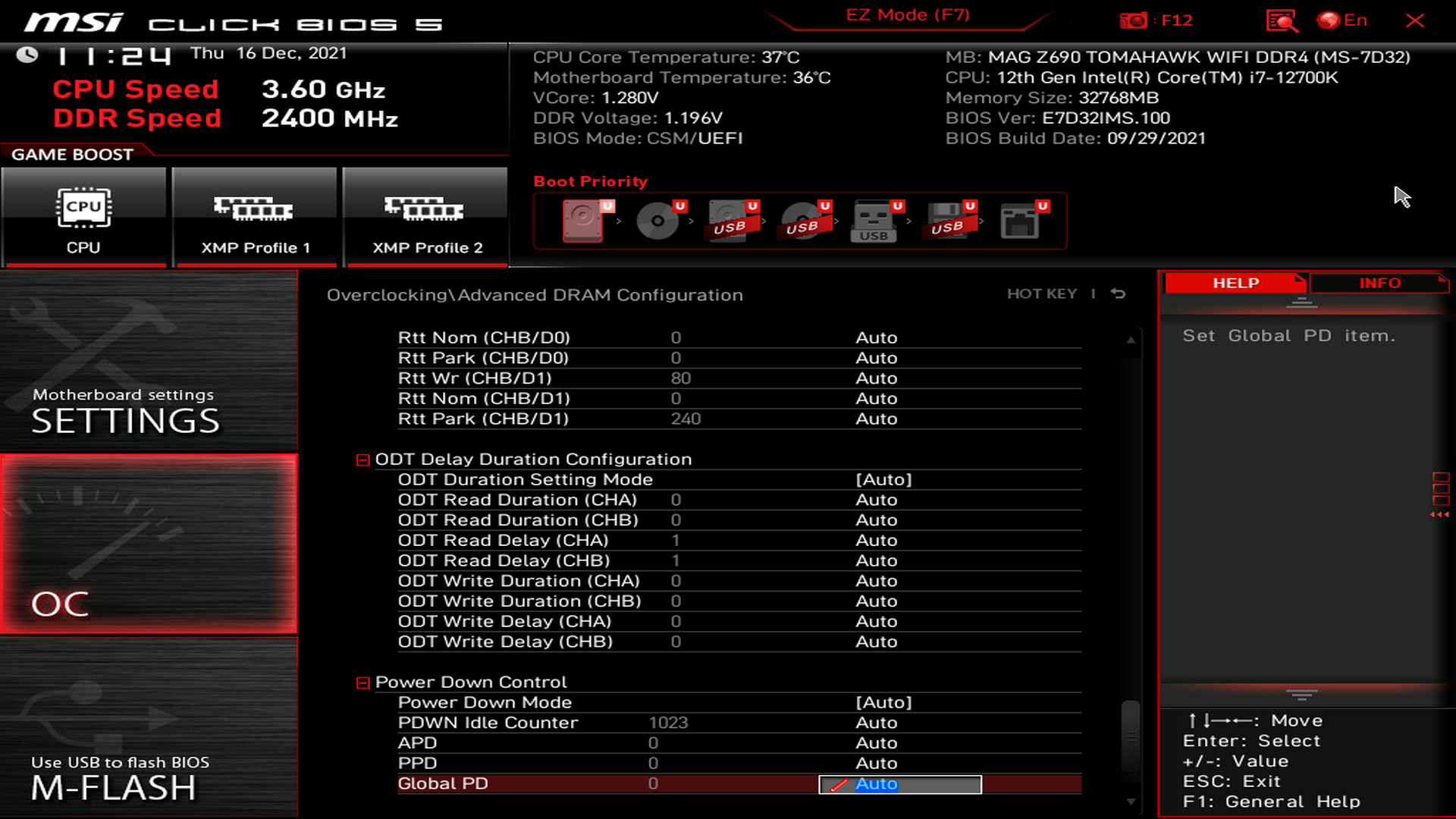
Task: Switch to the HELP tab
Action: click(x=1235, y=283)
